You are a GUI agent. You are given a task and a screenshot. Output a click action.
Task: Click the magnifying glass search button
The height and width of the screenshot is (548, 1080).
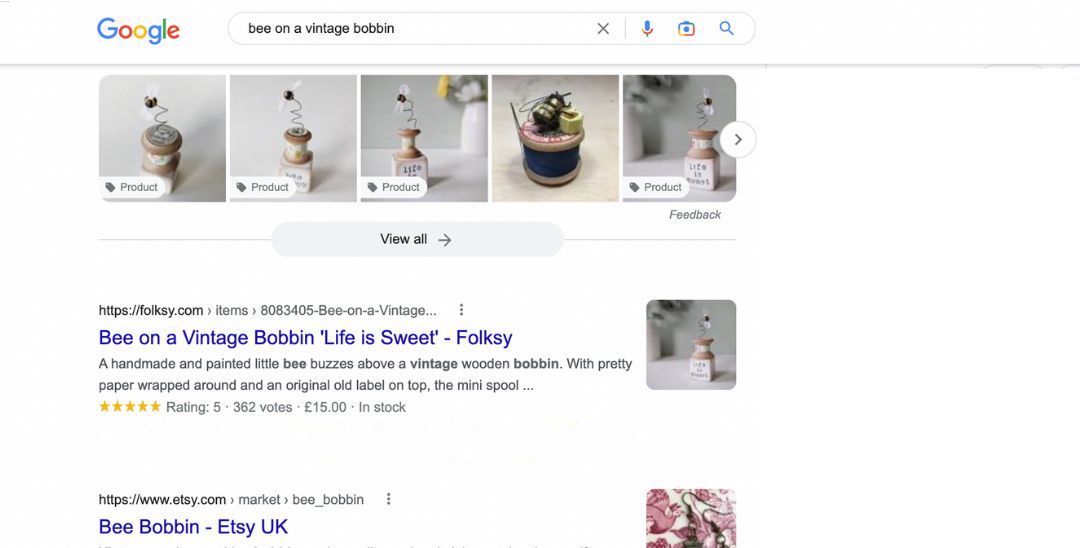point(727,29)
